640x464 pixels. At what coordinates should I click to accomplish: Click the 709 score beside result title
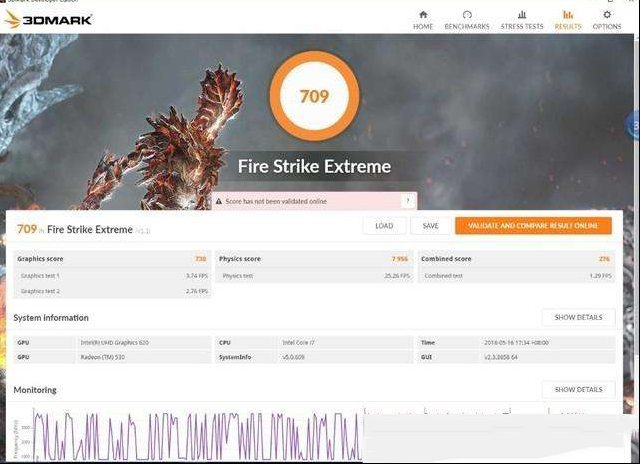(x=27, y=229)
